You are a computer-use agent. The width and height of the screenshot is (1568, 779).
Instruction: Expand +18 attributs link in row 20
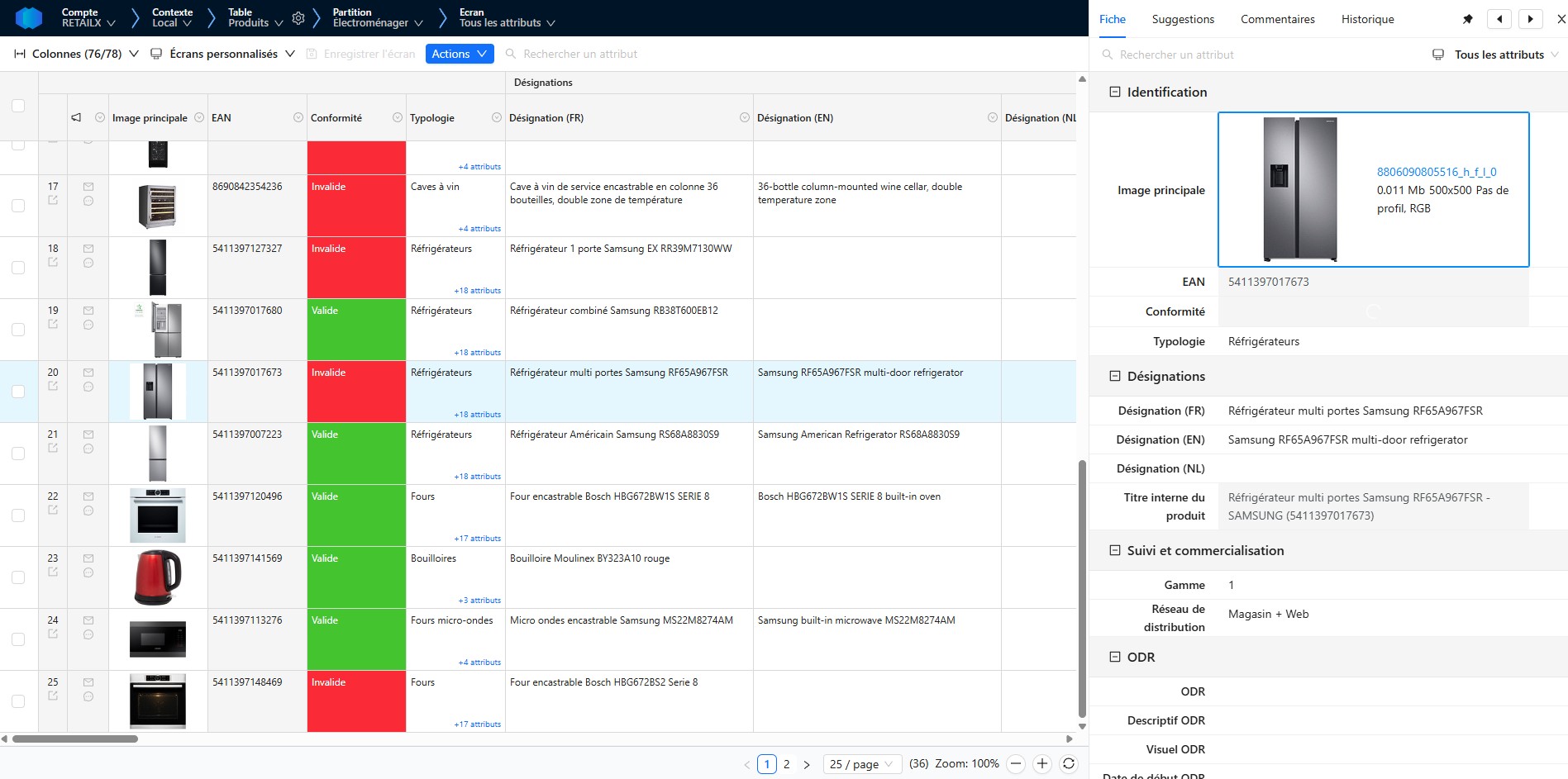pos(477,415)
